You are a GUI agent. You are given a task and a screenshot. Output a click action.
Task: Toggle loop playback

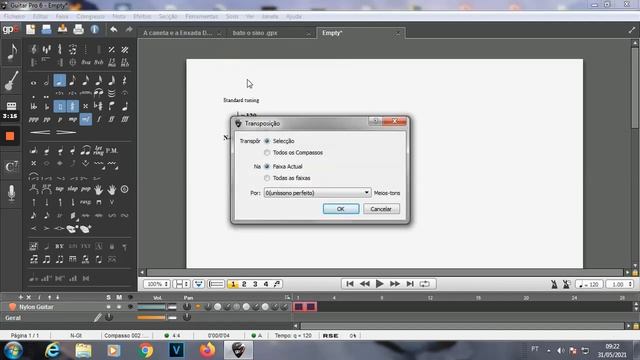[424, 284]
